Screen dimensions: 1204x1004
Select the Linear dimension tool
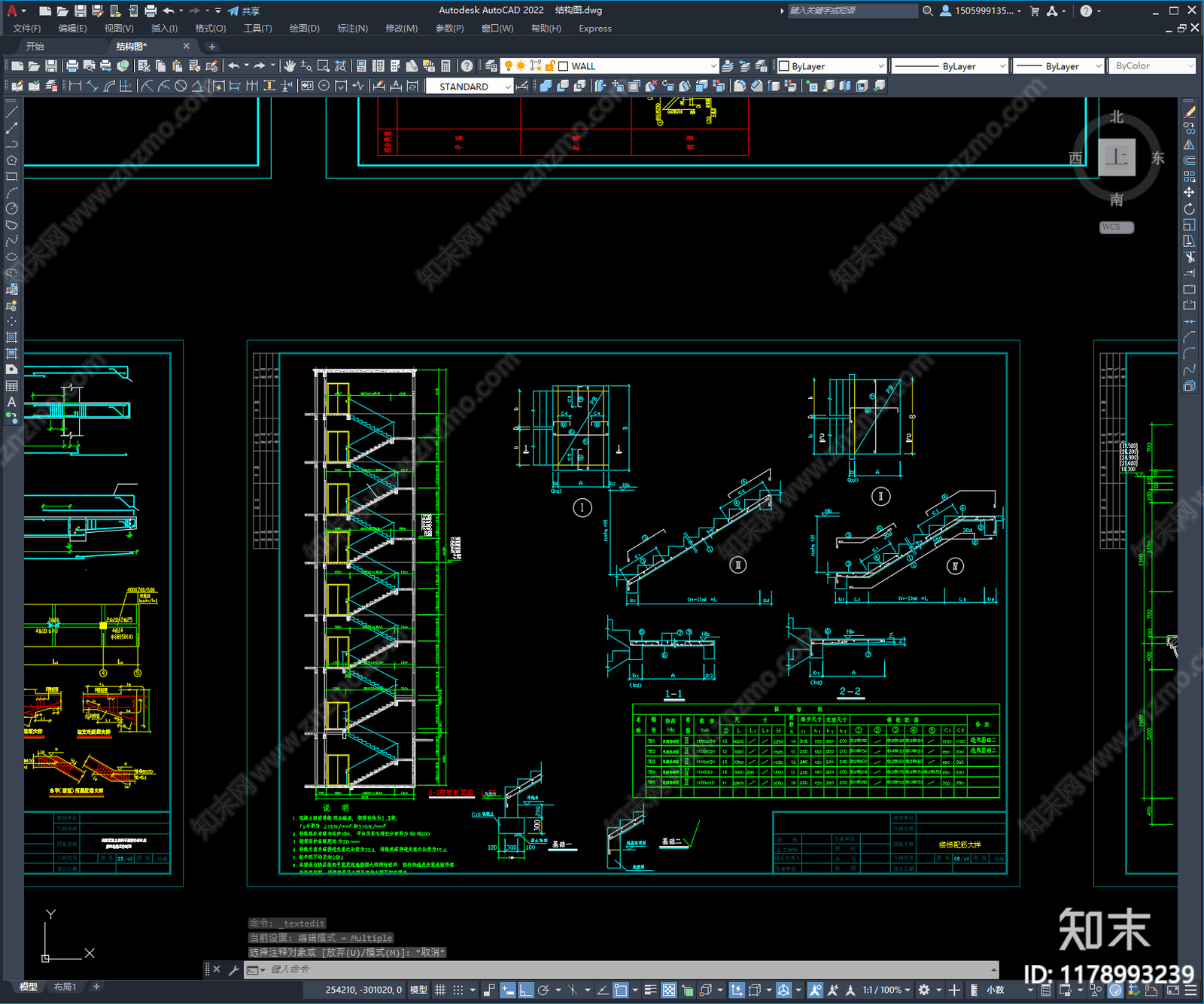(x=75, y=86)
